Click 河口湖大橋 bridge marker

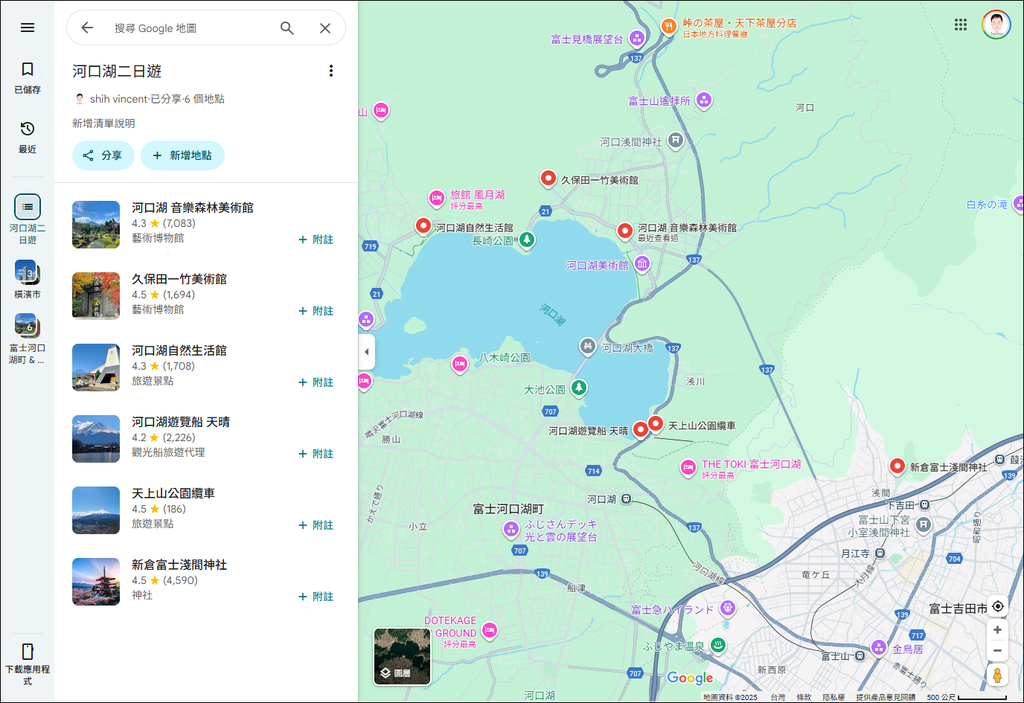click(x=588, y=346)
